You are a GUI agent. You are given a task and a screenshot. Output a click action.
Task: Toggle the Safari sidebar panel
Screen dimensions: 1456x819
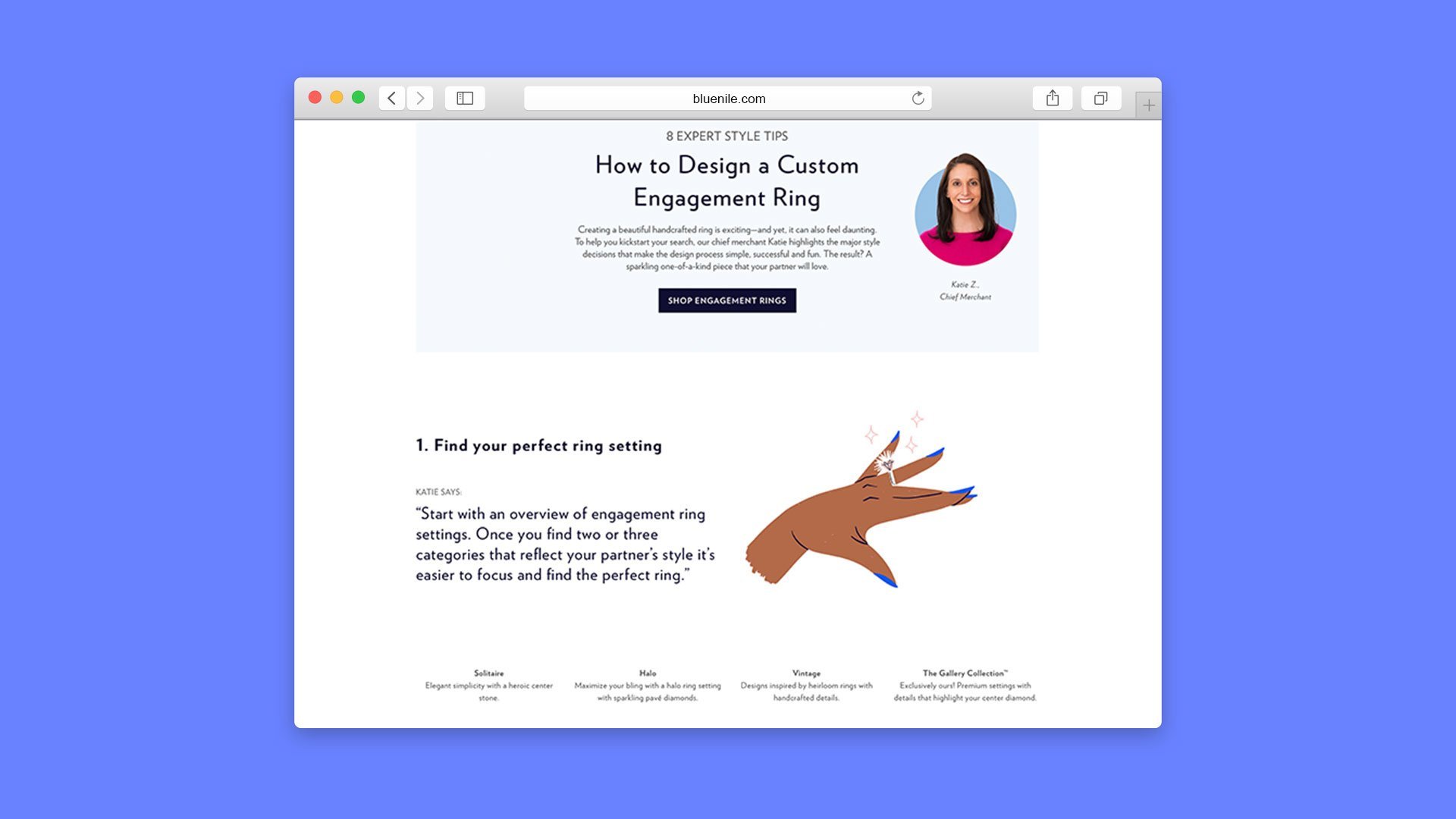coord(465,98)
